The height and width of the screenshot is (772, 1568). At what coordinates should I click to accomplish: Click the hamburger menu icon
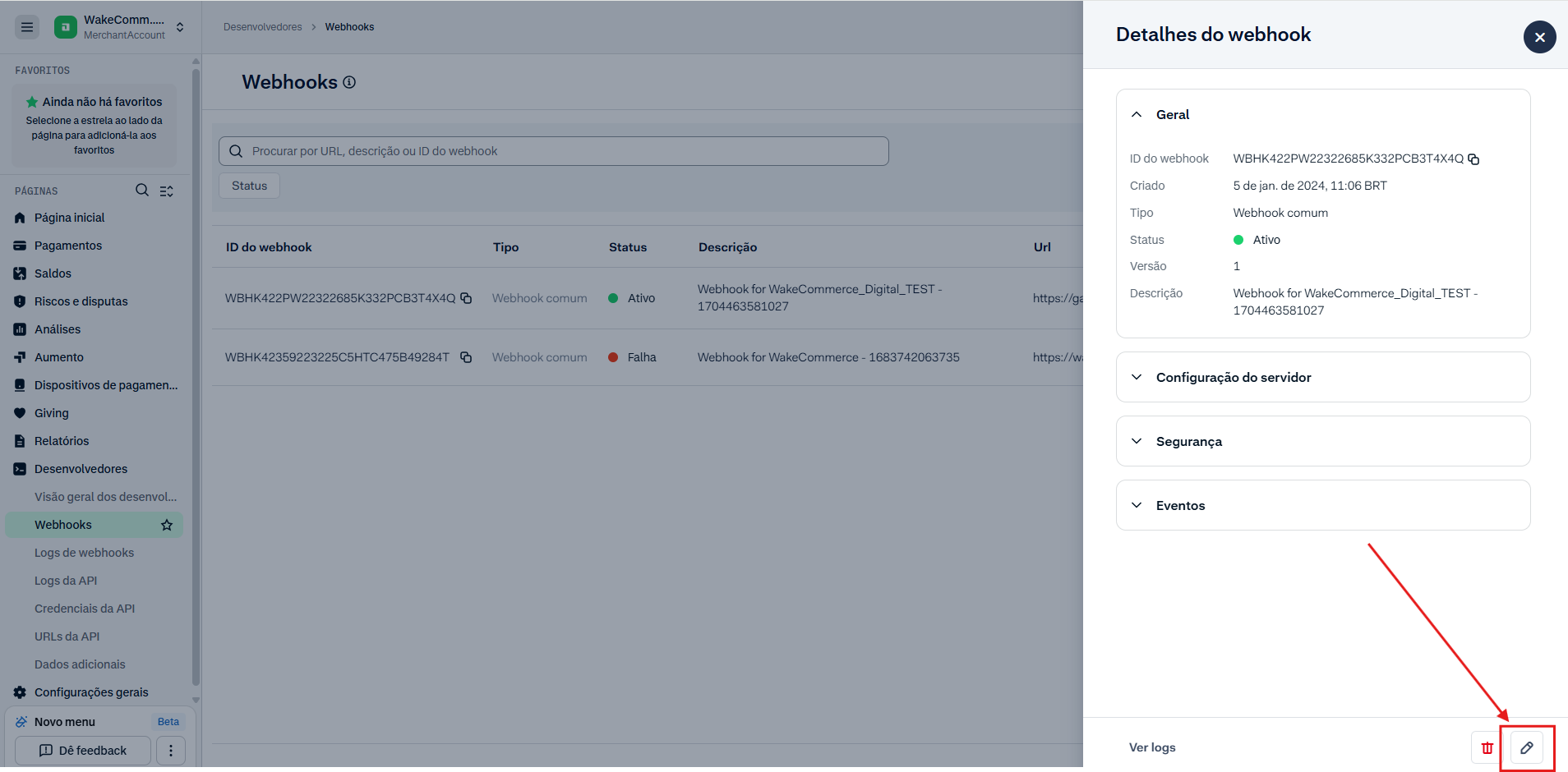(27, 27)
